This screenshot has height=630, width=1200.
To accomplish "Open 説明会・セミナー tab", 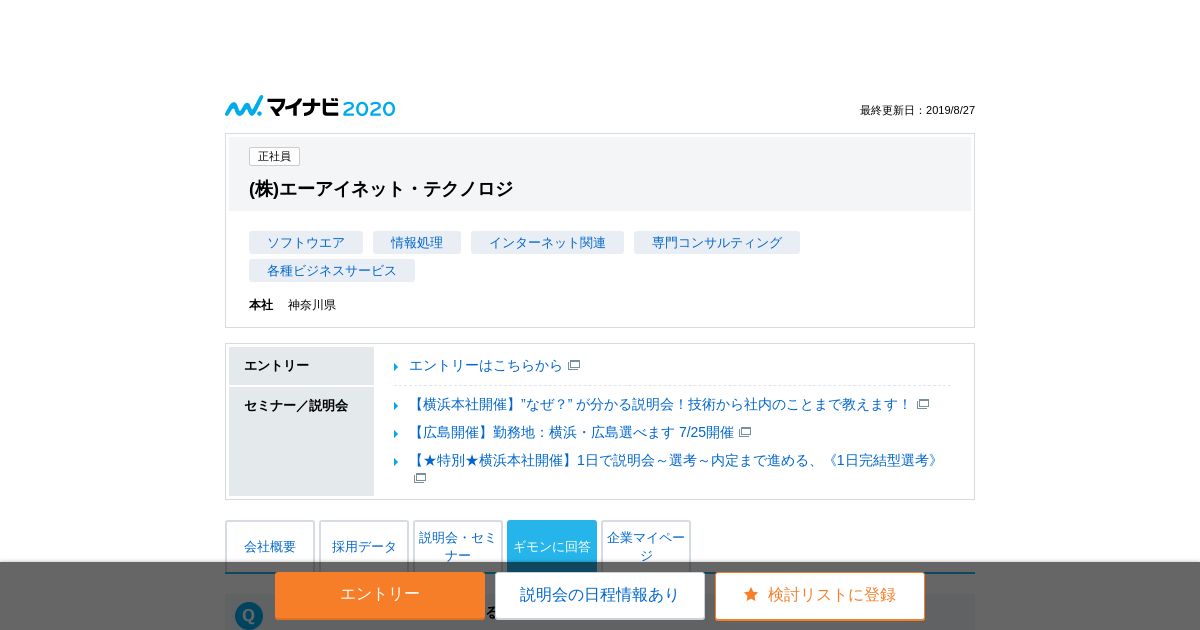I will [x=458, y=546].
